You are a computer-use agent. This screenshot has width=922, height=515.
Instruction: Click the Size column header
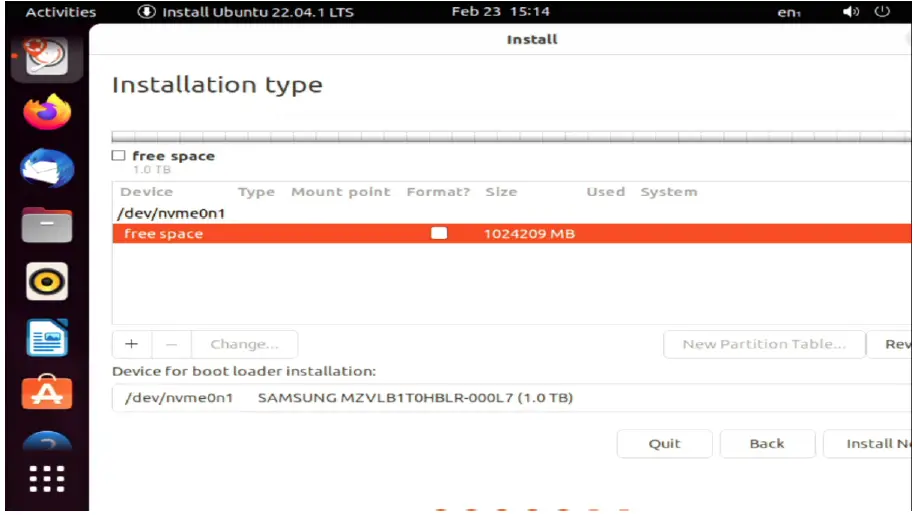pyautogui.click(x=501, y=192)
